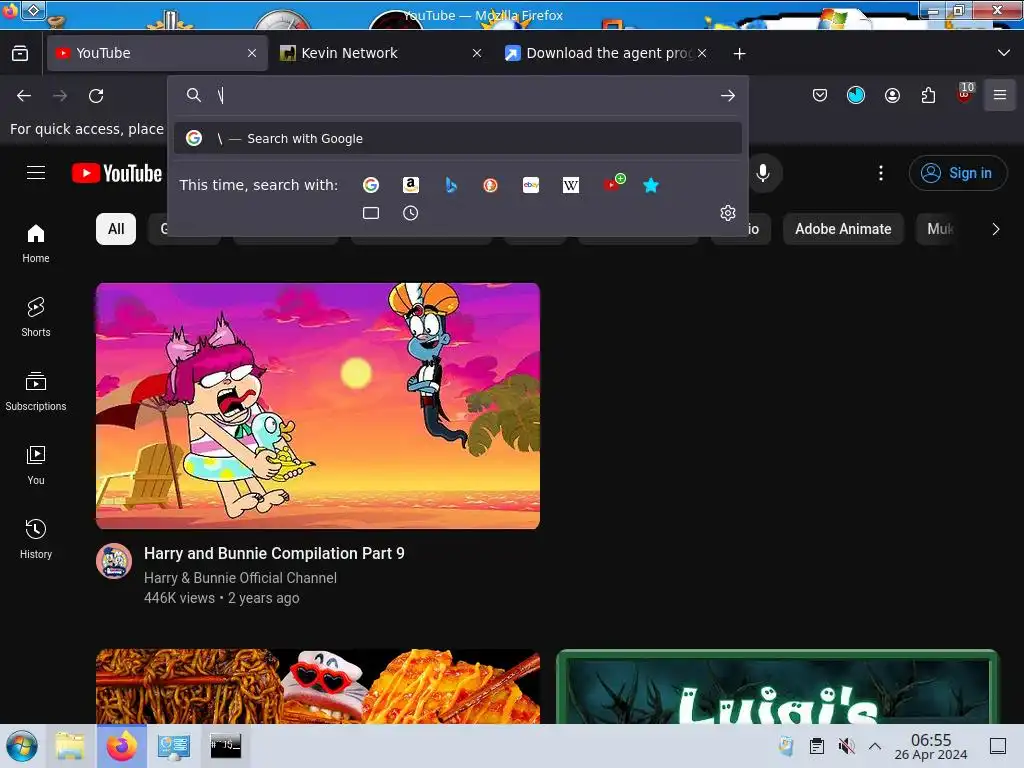Search in history clock icon
The image size is (1024, 768).
411,213
